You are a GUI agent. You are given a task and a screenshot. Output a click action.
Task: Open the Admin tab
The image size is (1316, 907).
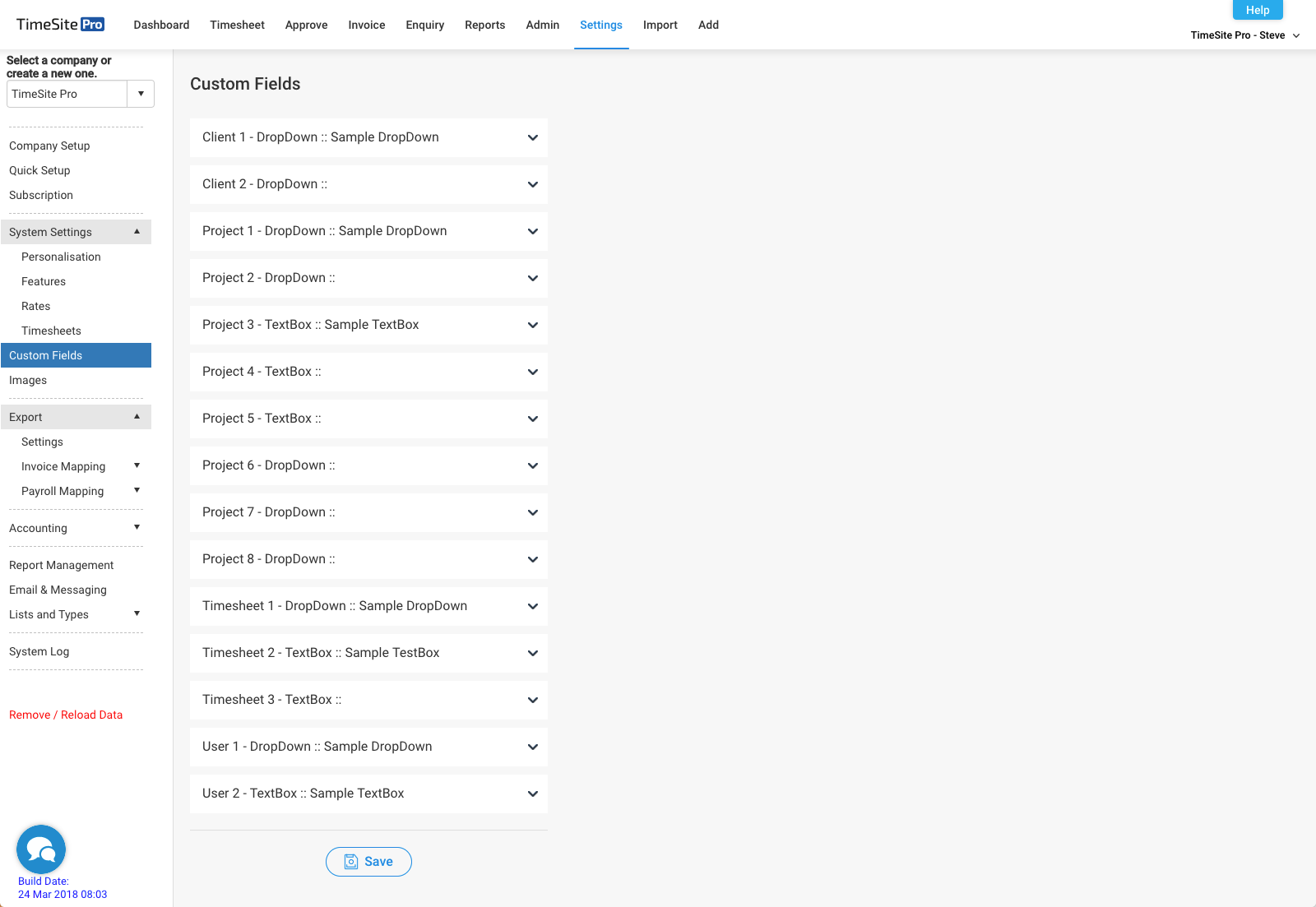tap(542, 25)
